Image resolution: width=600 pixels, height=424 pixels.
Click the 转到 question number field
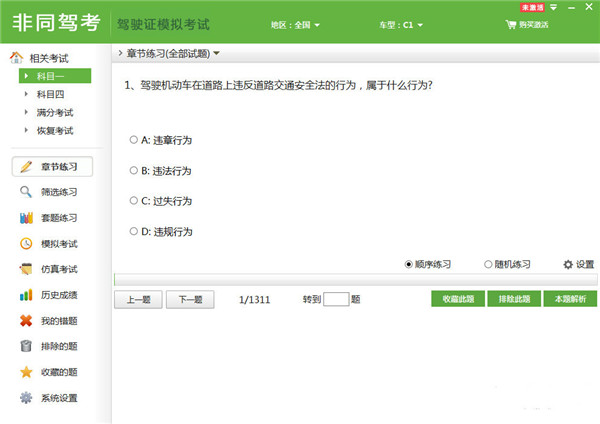click(x=336, y=299)
